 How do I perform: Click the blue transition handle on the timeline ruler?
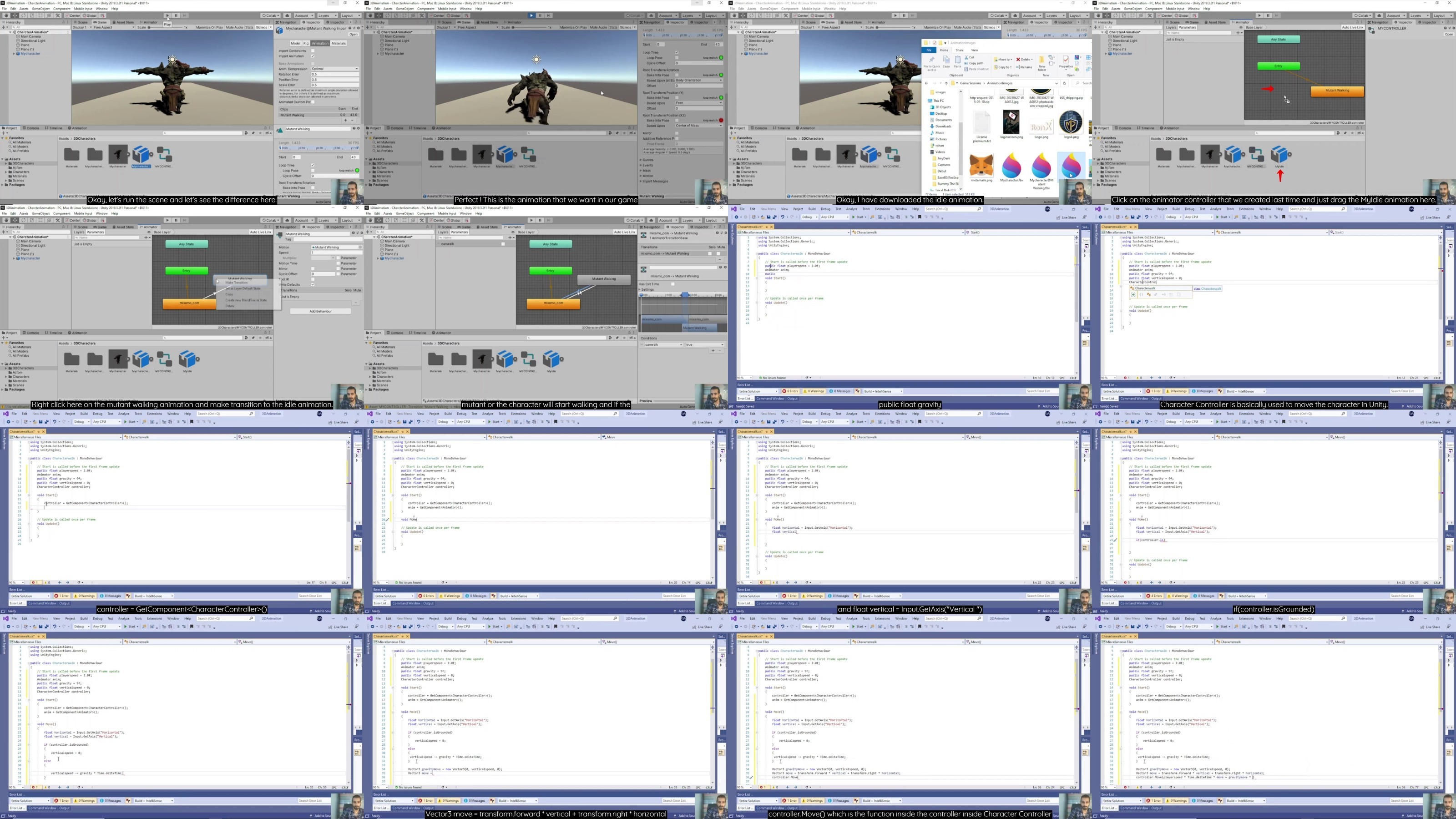[684, 295]
